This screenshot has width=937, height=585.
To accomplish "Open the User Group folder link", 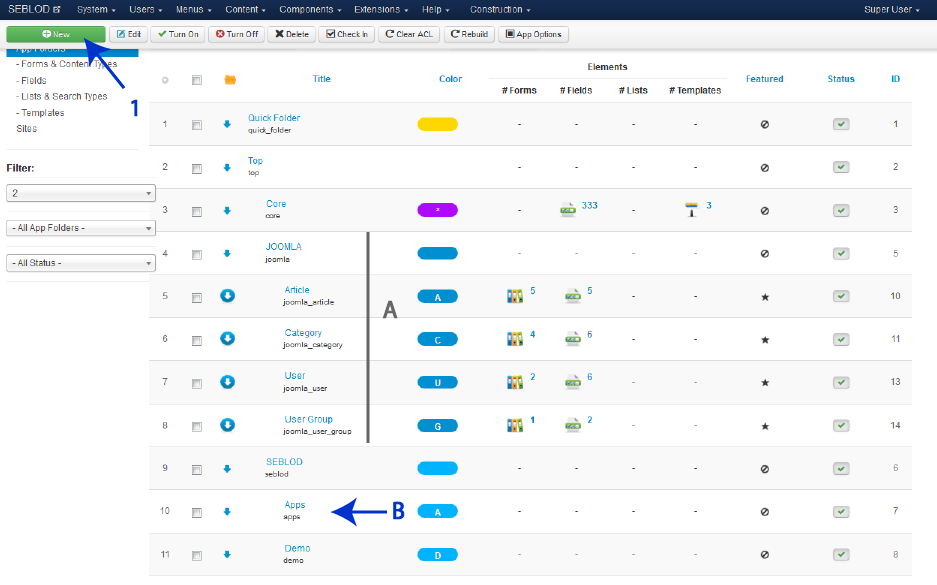I will coord(308,419).
